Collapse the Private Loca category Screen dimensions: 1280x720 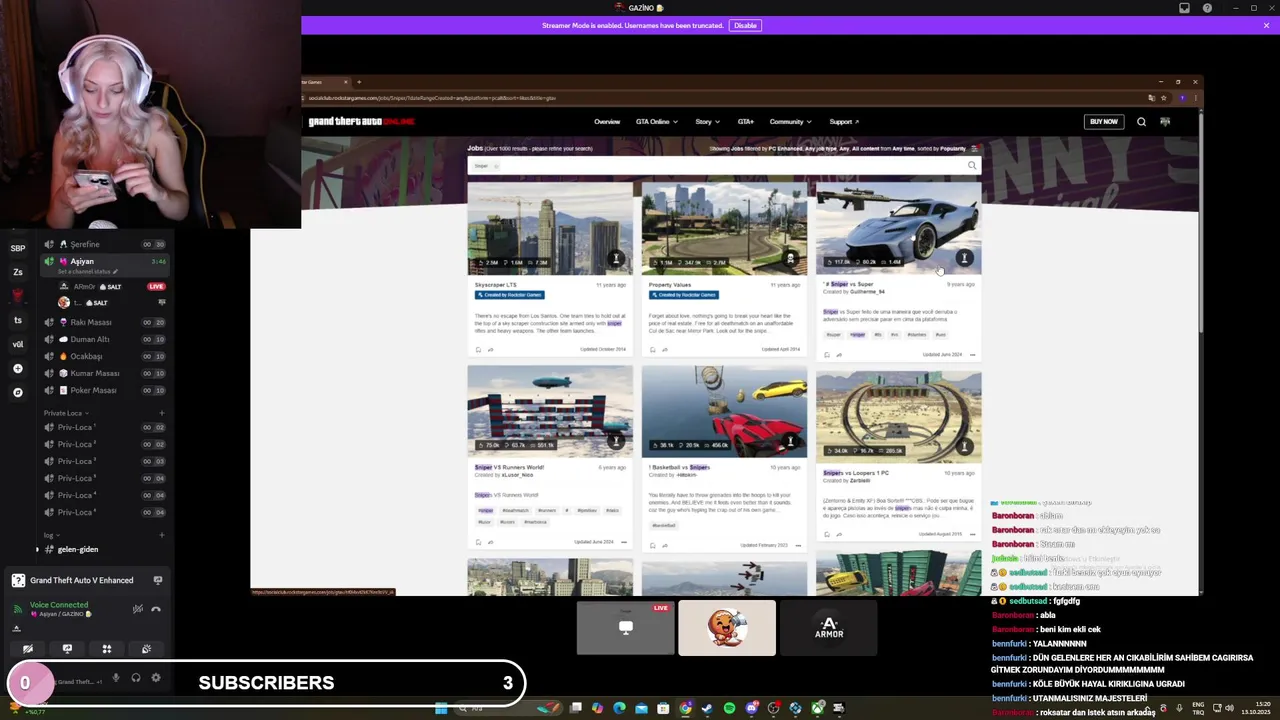point(66,413)
